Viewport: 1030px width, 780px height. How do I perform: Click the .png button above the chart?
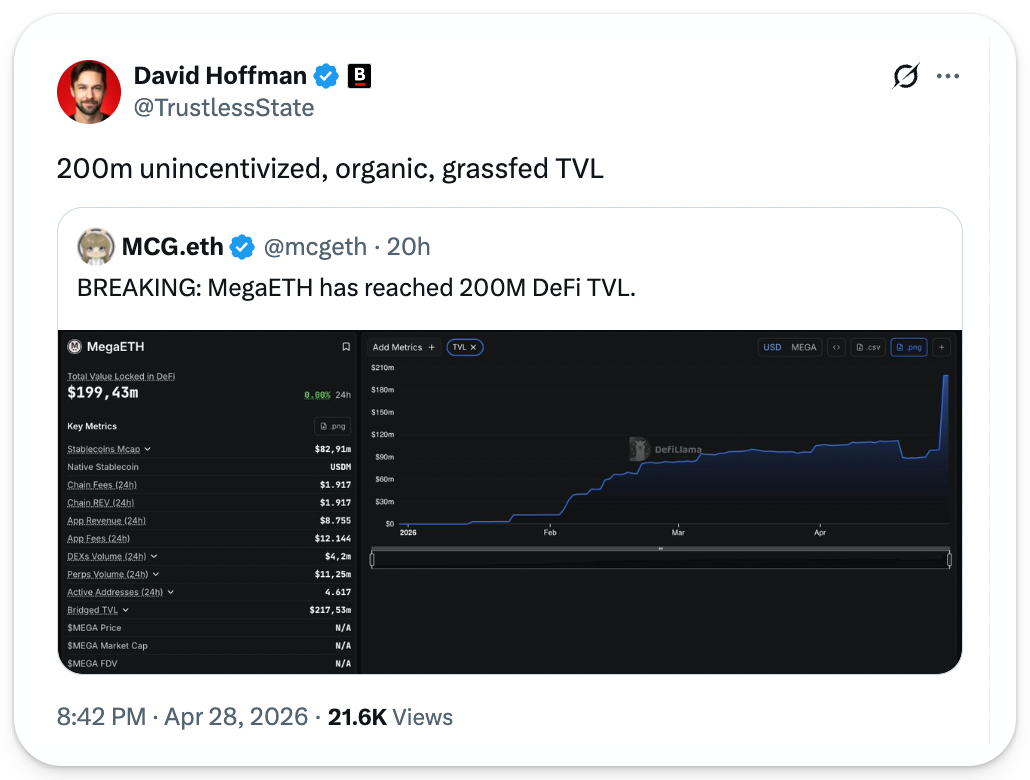click(908, 347)
